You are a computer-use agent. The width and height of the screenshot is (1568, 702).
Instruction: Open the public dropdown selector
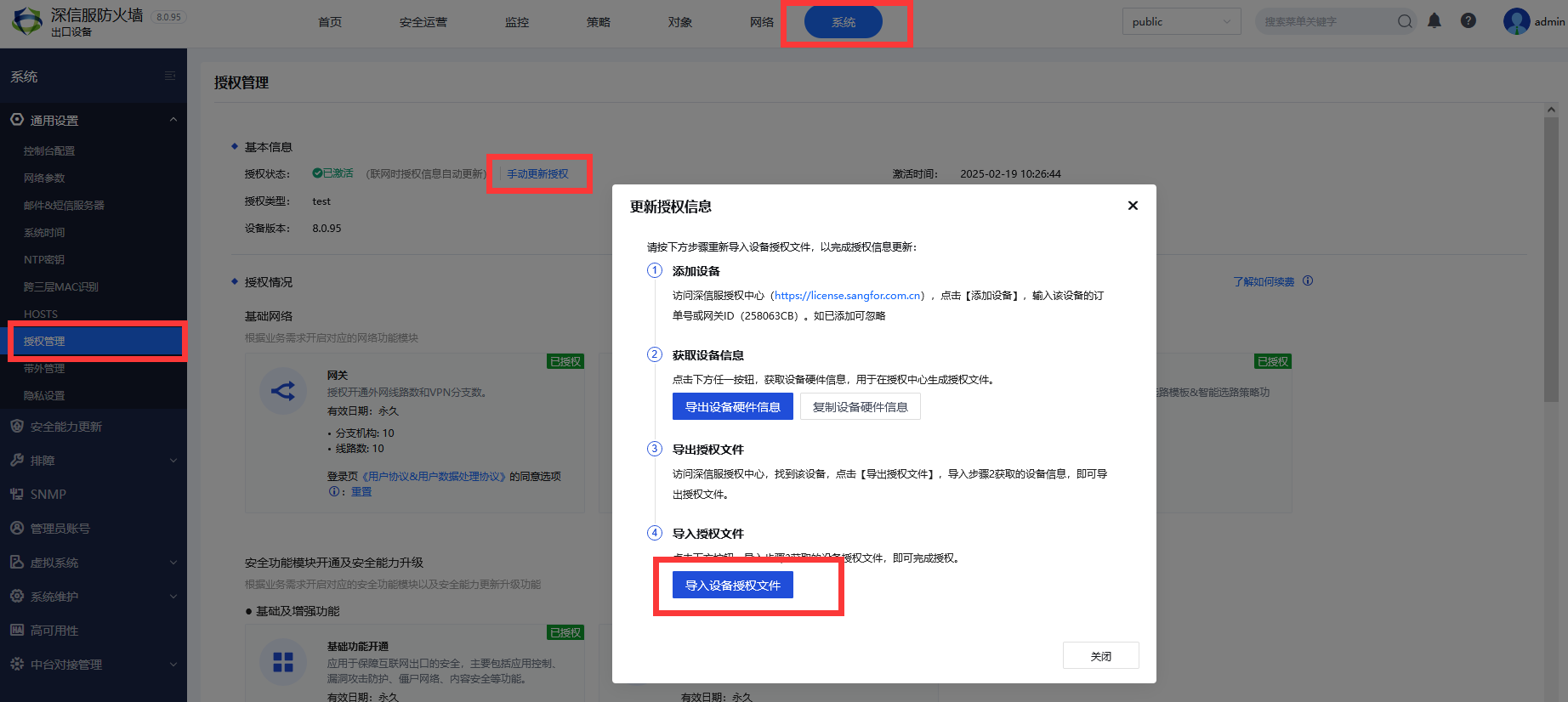click(x=1181, y=22)
